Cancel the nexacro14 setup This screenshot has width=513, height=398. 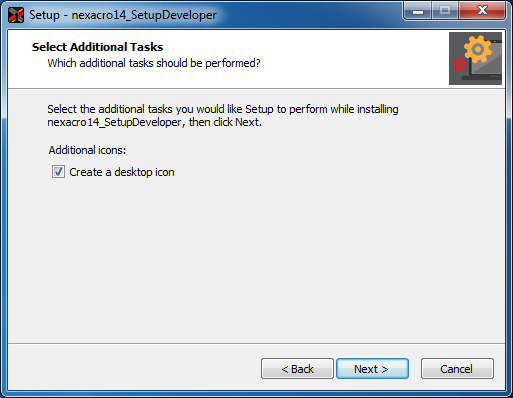457,369
